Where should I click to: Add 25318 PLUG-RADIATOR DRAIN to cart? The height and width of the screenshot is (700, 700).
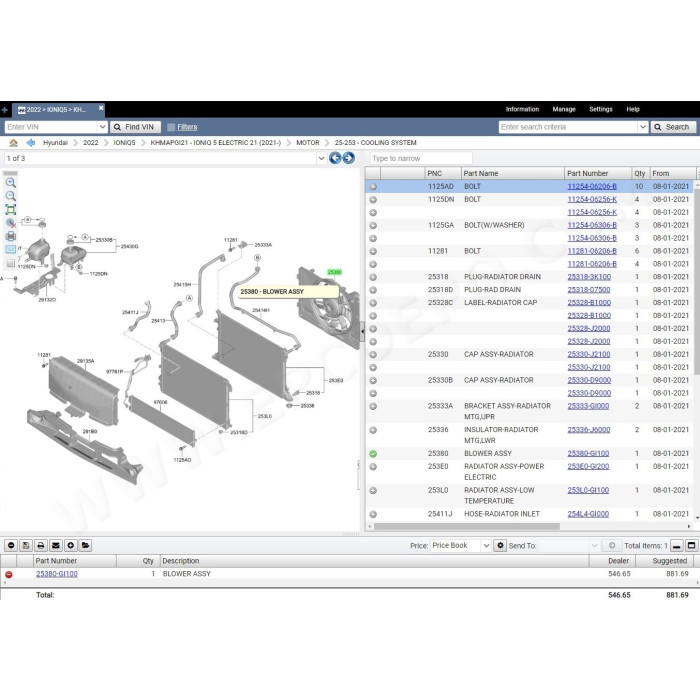[373, 277]
